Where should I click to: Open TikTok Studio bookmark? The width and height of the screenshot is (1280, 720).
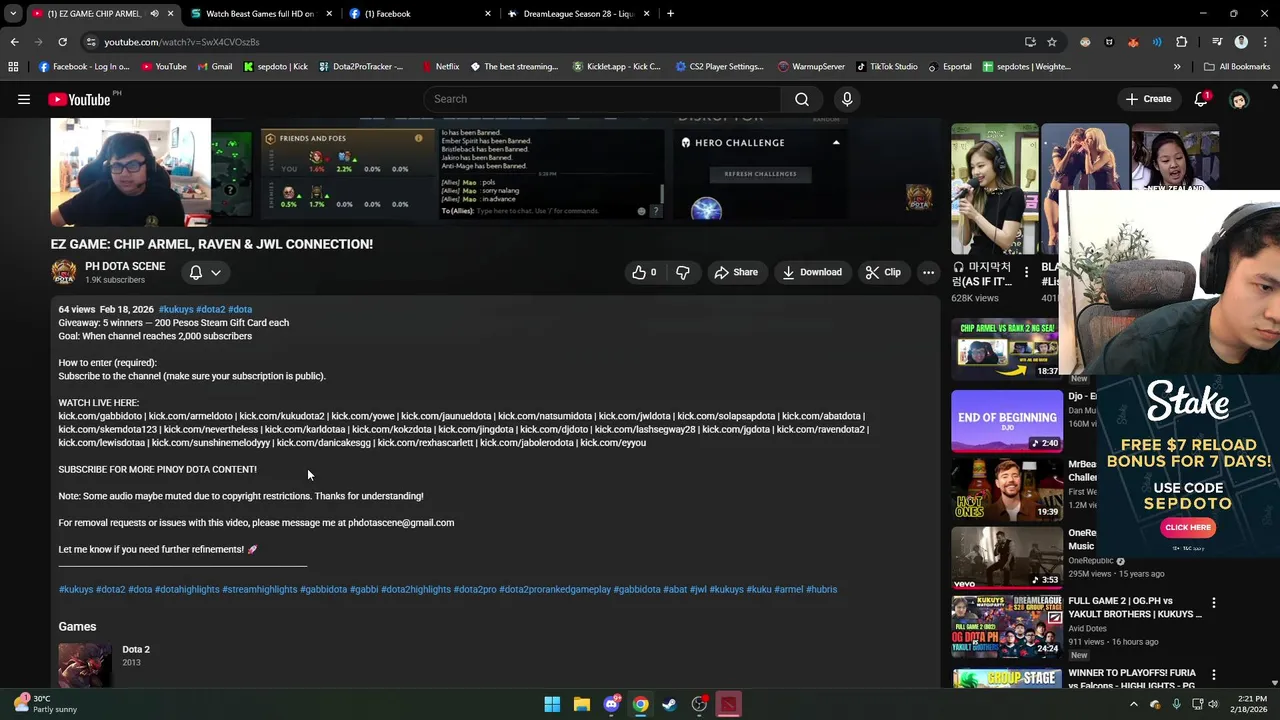point(886,67)
